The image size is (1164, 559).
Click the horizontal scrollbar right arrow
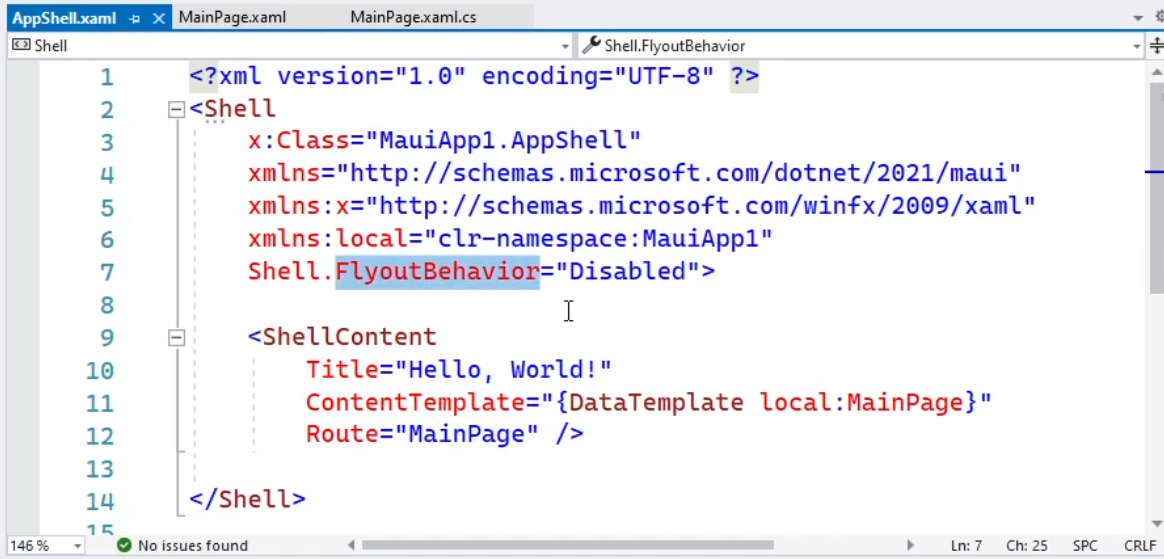pyautogui.click(x=910, y=546)
